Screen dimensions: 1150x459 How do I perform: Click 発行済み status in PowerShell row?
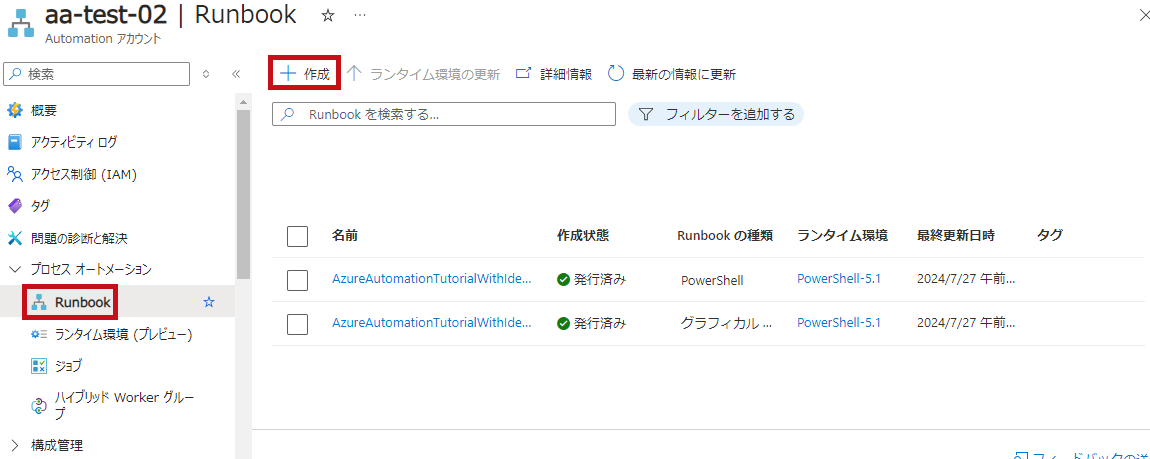pyautogui.click(x=599, y=279)
